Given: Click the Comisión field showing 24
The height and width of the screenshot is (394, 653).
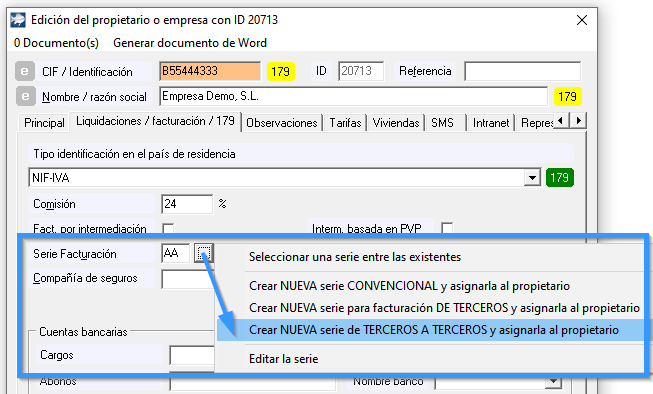Looking at the screenshot, I should (x=187, y=204).
